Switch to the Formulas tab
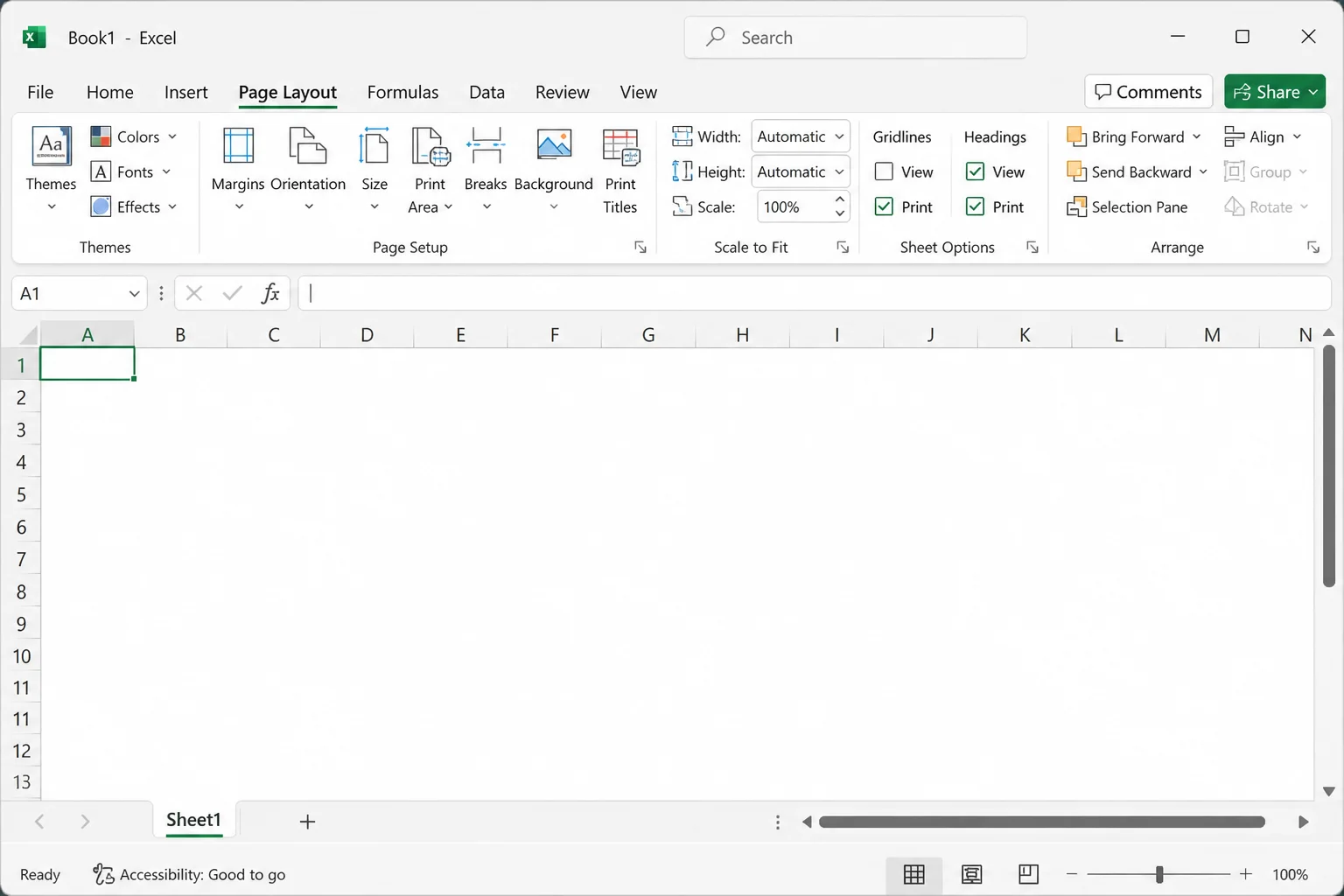The image size is (1344, 896). 402,92
